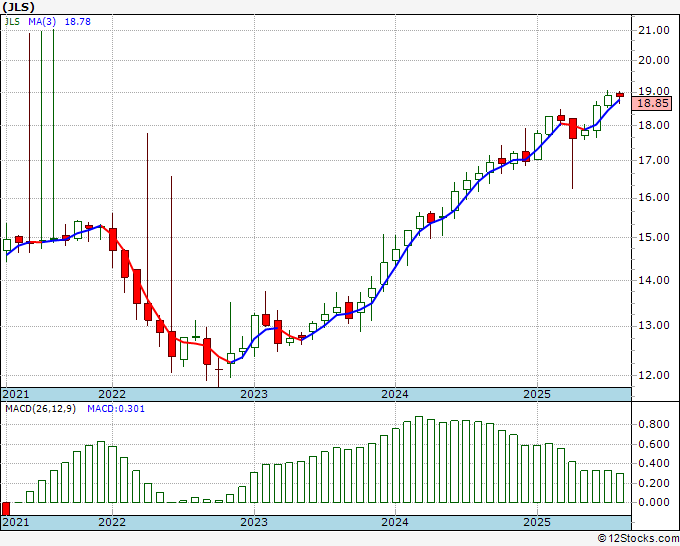Click the MACD:0.301 value label

(x=116, y=409)
